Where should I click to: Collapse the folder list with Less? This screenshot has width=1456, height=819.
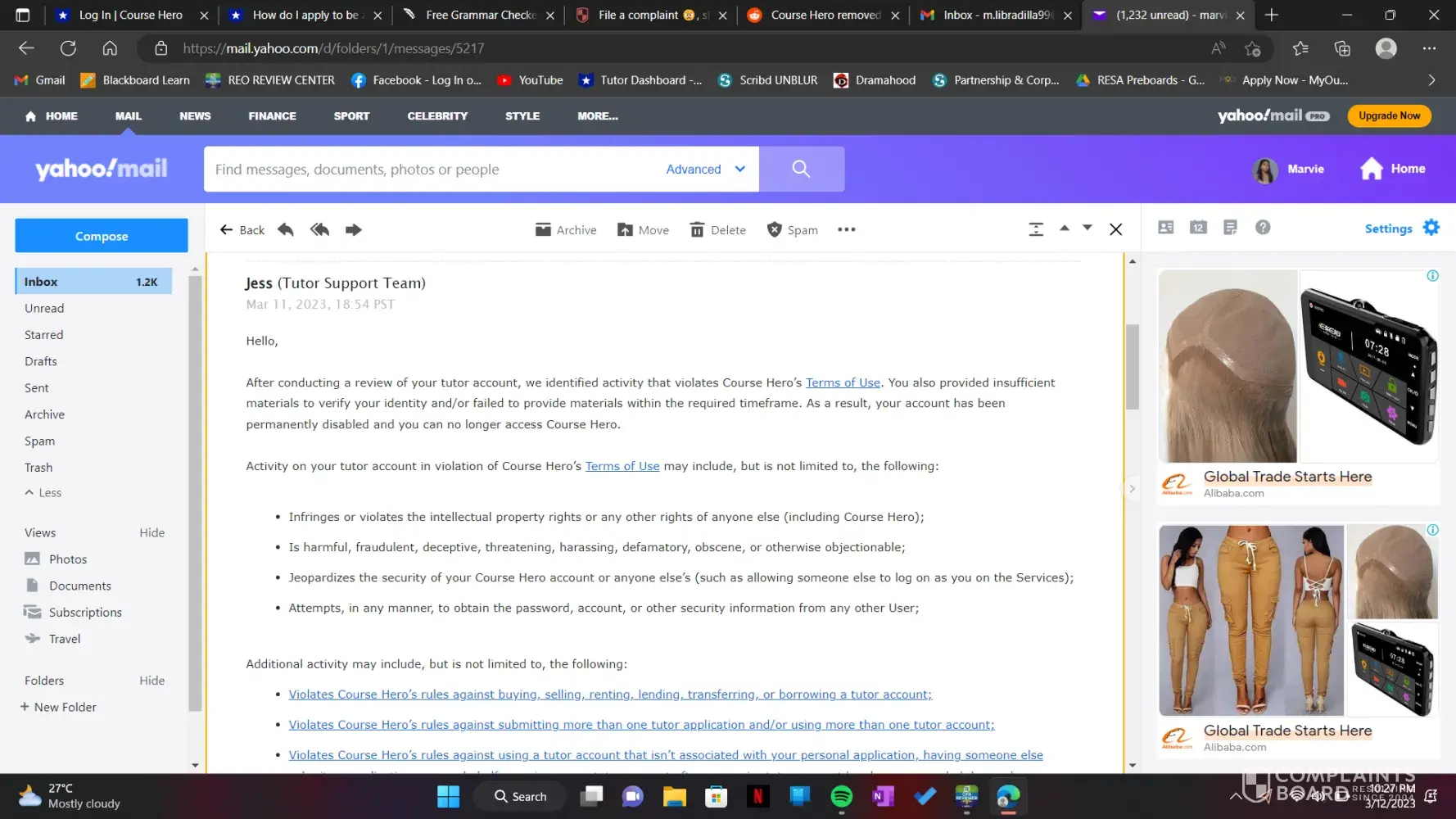click(x=43, y=493)
